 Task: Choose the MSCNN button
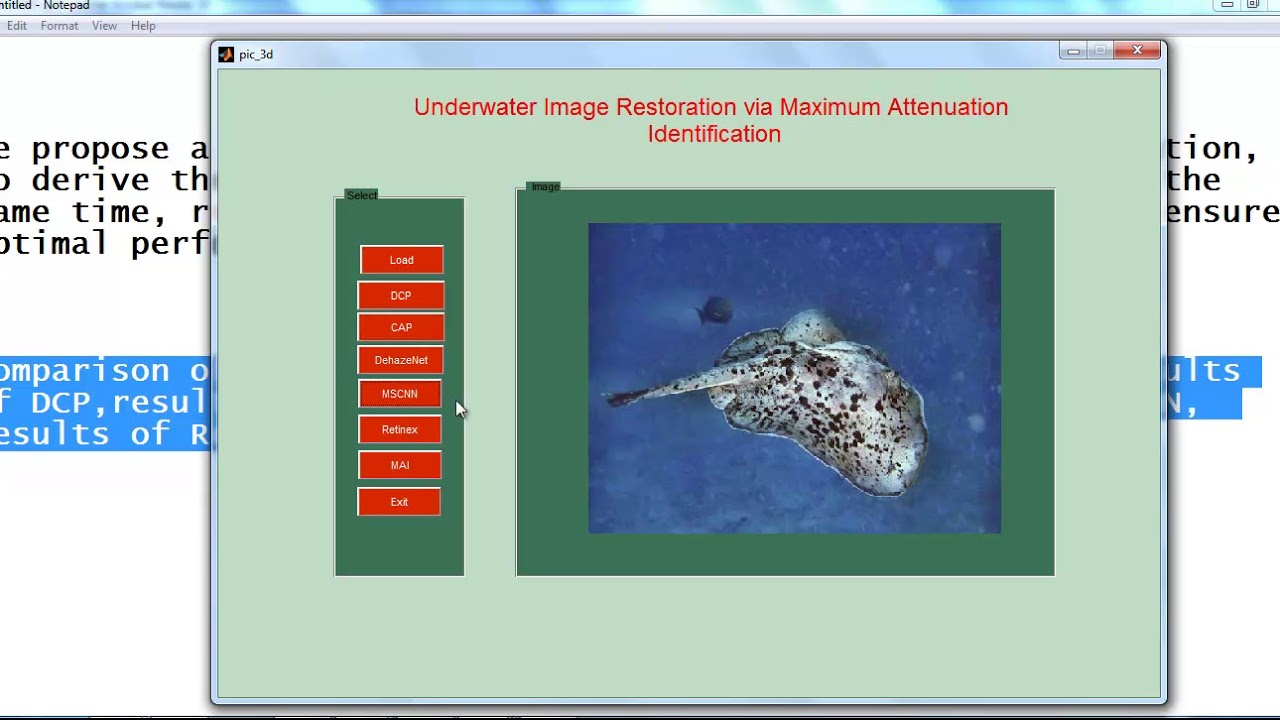[x=399, y=394]
